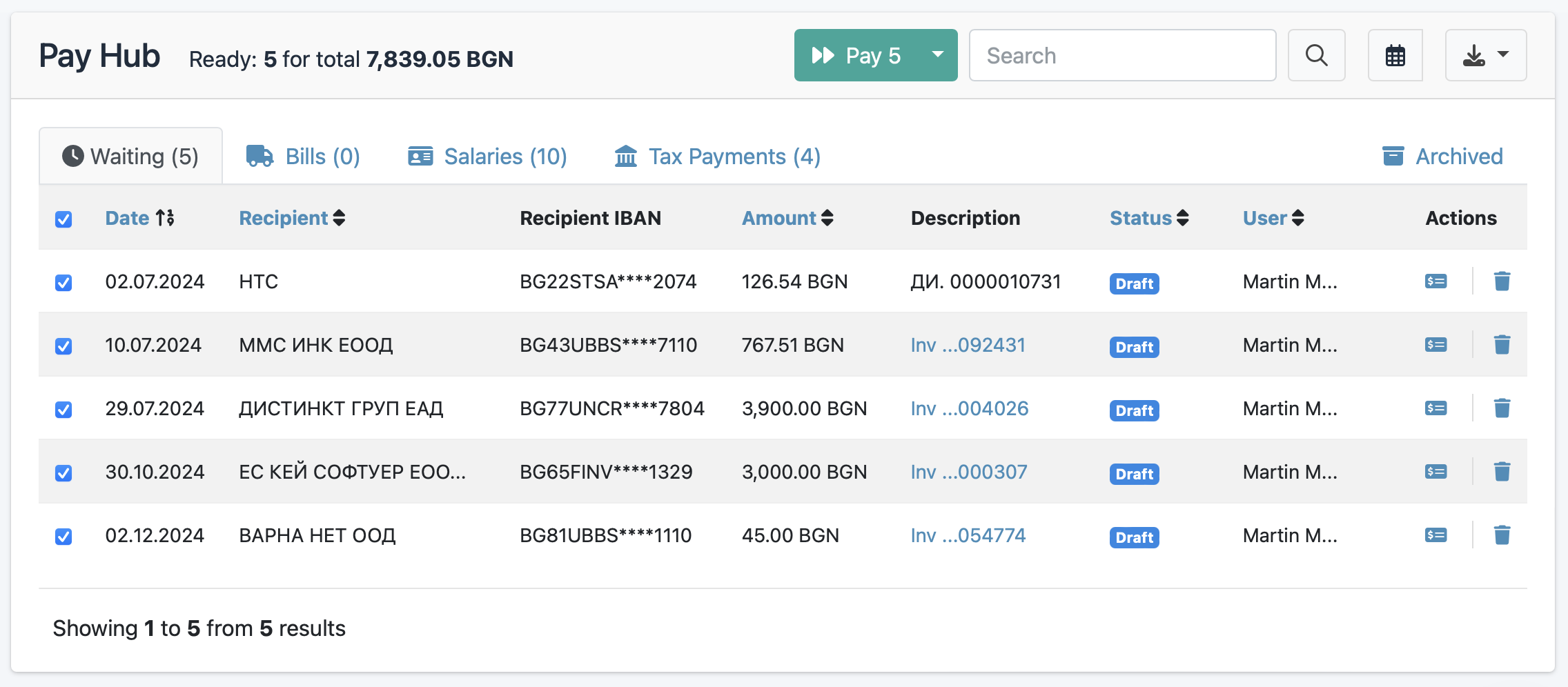Open the download export dropdown
This screenshot has height=687, width=1568.
(x=1485, y=55)
